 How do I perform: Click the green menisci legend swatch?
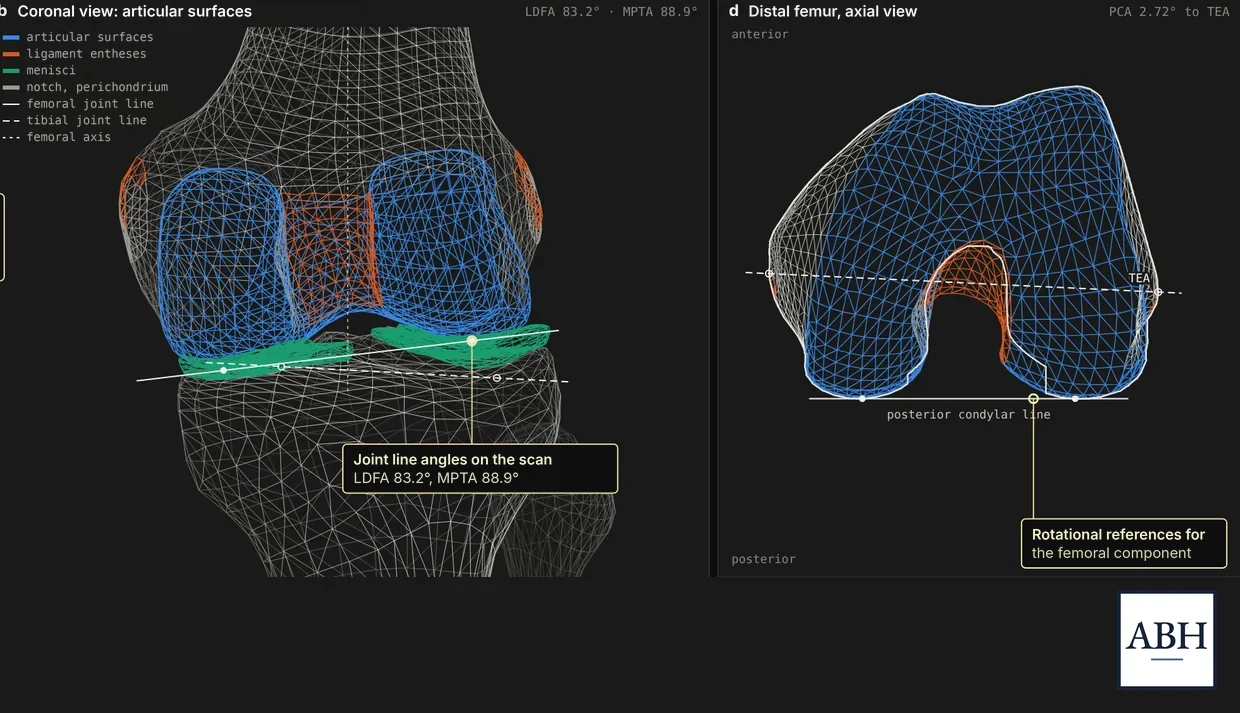(x=11, y=71)
